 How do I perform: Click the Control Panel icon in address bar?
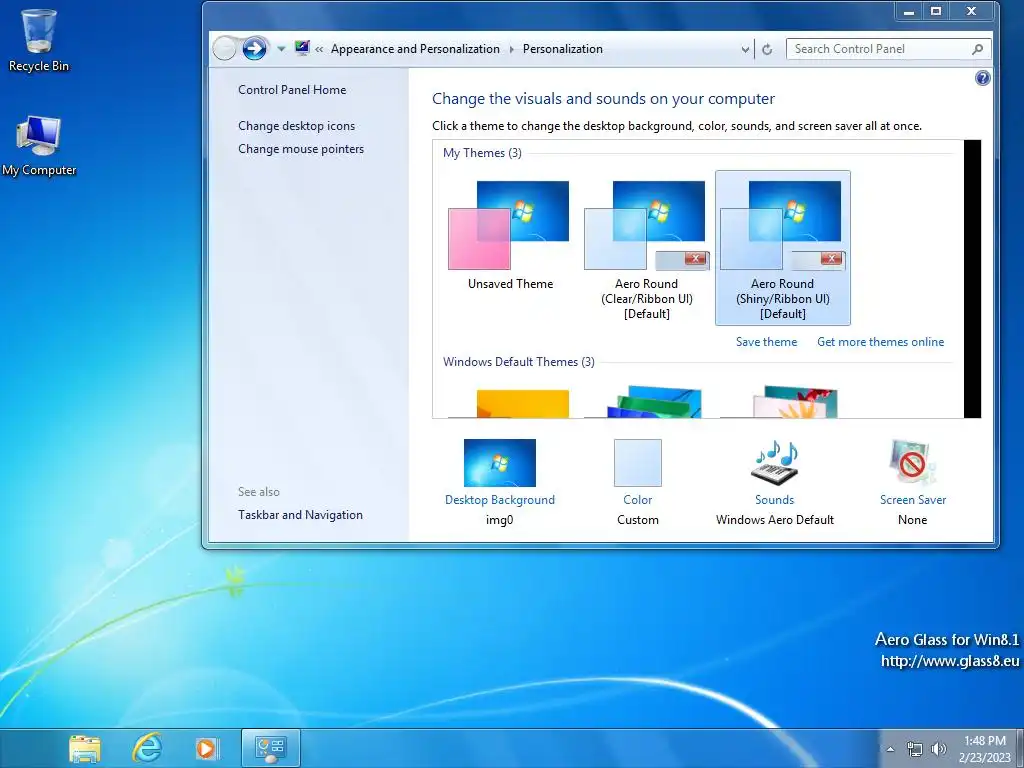coord(302,48)
